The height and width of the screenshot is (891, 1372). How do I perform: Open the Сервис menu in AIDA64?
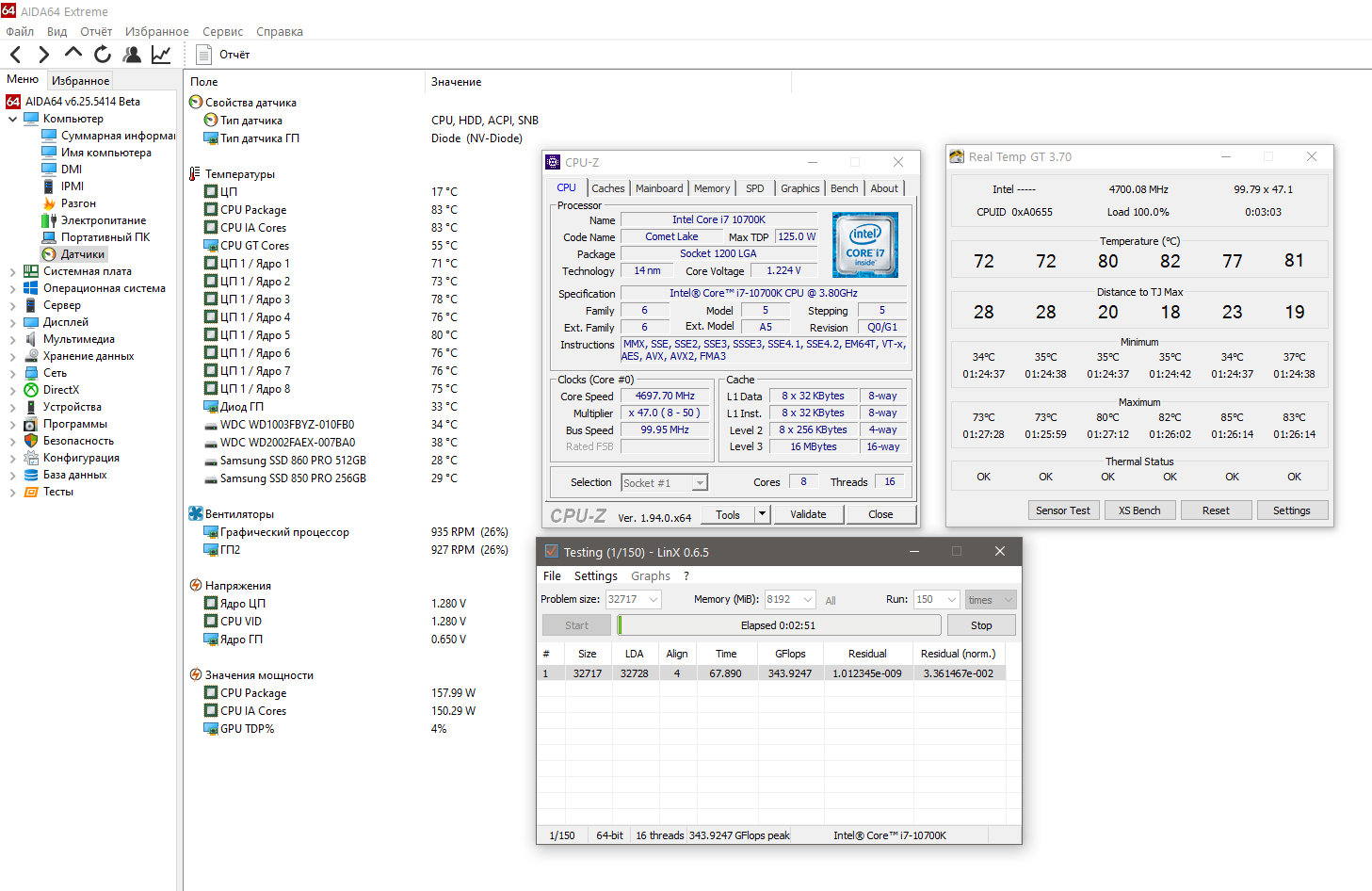click(x=222, y=32)
